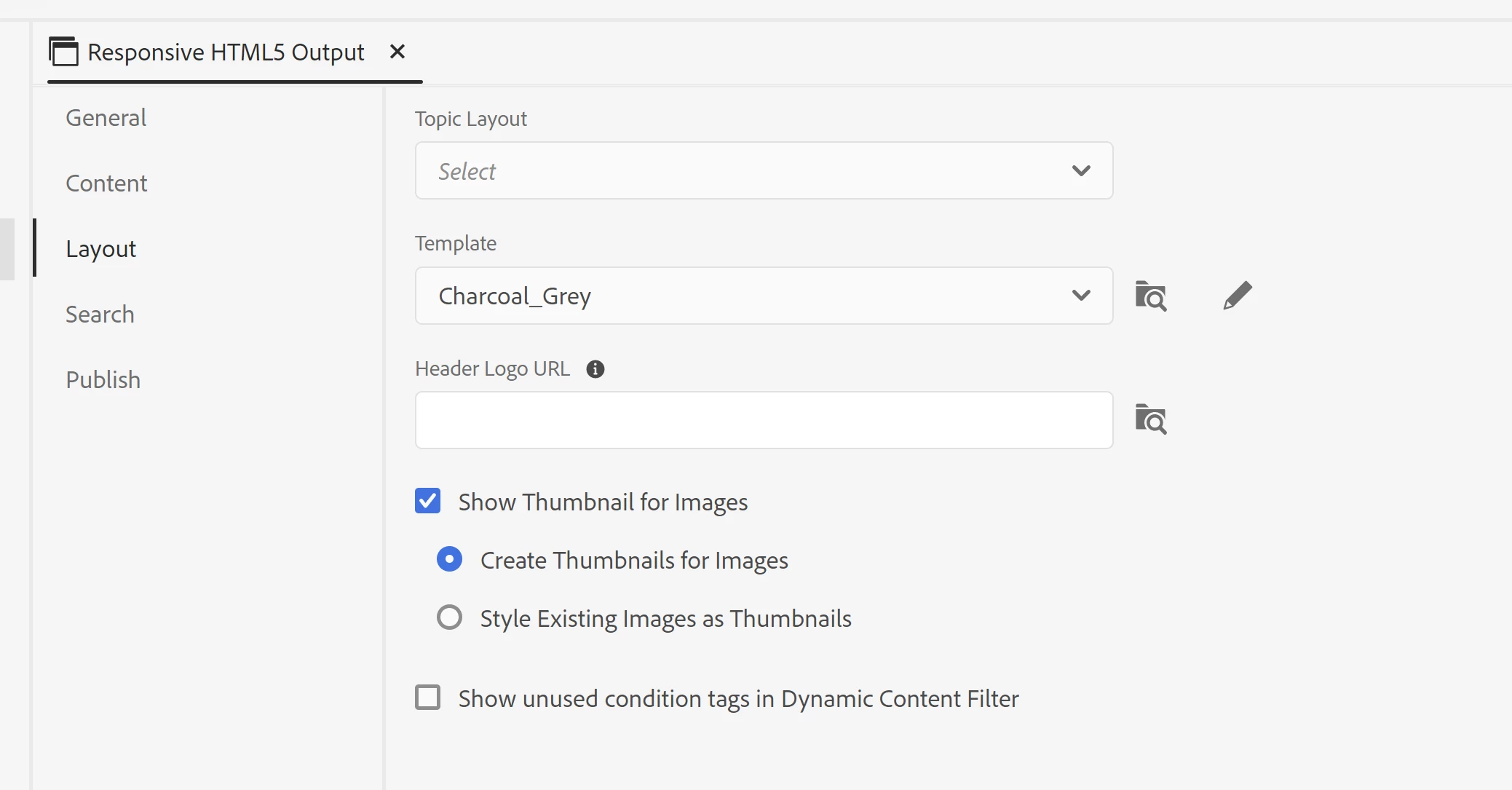Image resolution: width=1512 pixels, height=790 pixels.
Task: Enable Show unused condition tags checkbox
Action: (x=427, y=698)
